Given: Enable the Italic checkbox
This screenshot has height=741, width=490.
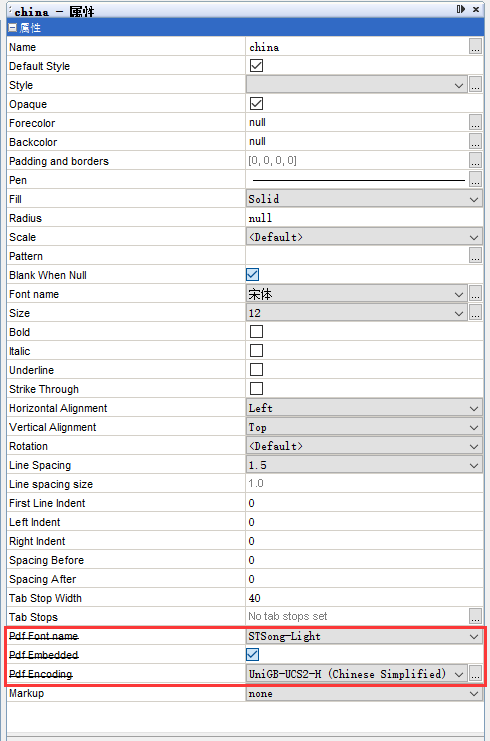Looking at the screenshot, I should pyautogui.click(x=256, y=351).
